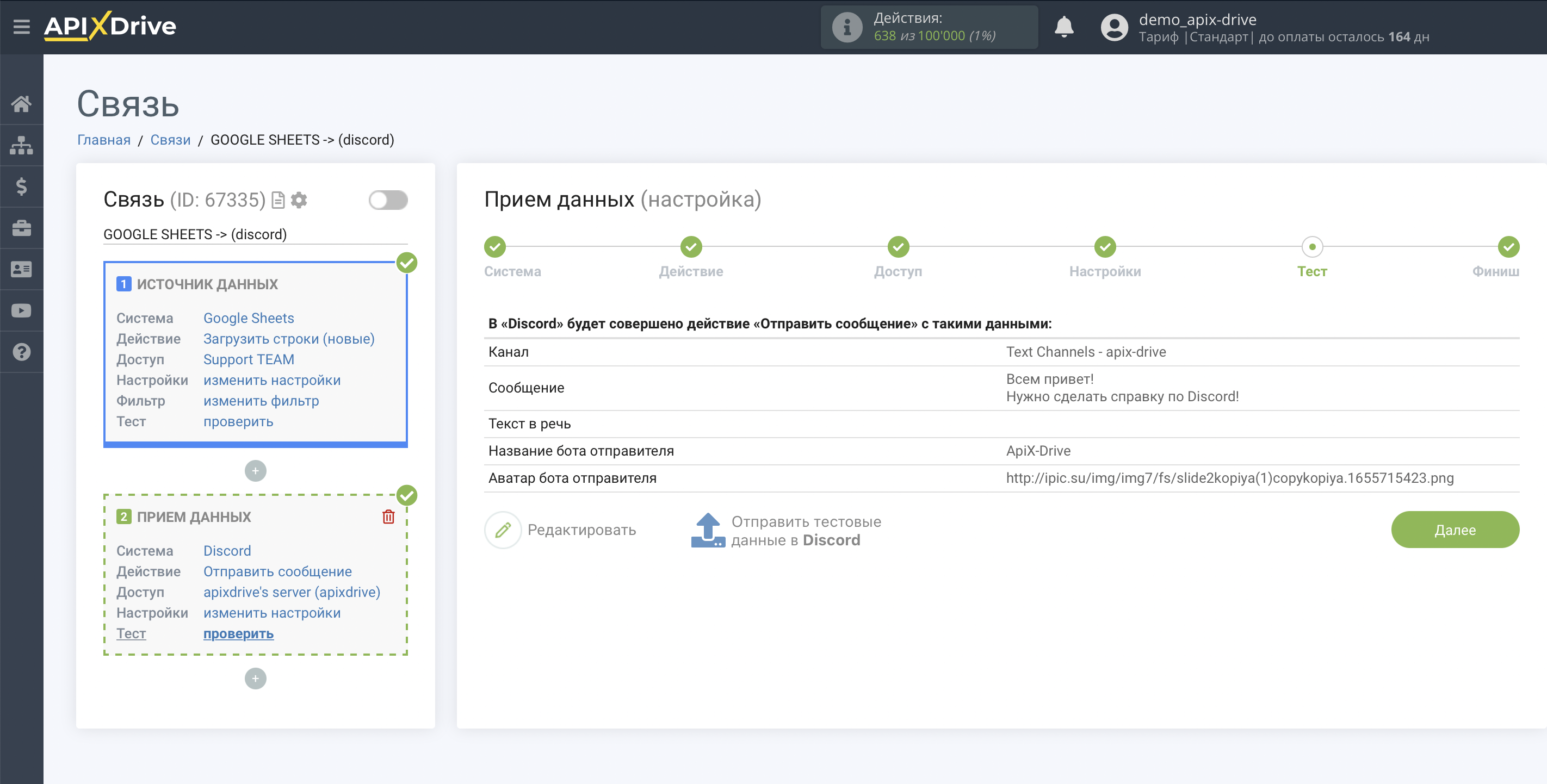This screenshot has width=1547, height=784.
Task: Open the contact card icon in sidebar
Action: pyautogui.click(x=22, y=270)
